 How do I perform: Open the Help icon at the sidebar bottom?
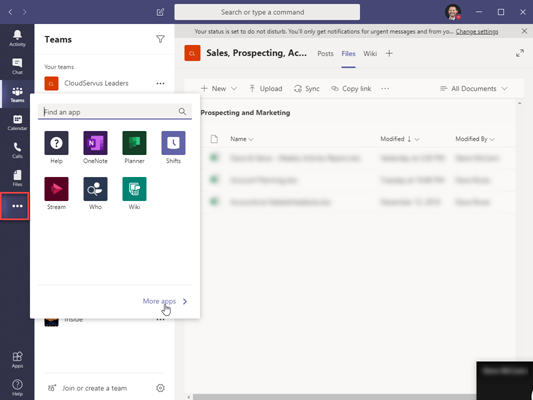point(17,387)
